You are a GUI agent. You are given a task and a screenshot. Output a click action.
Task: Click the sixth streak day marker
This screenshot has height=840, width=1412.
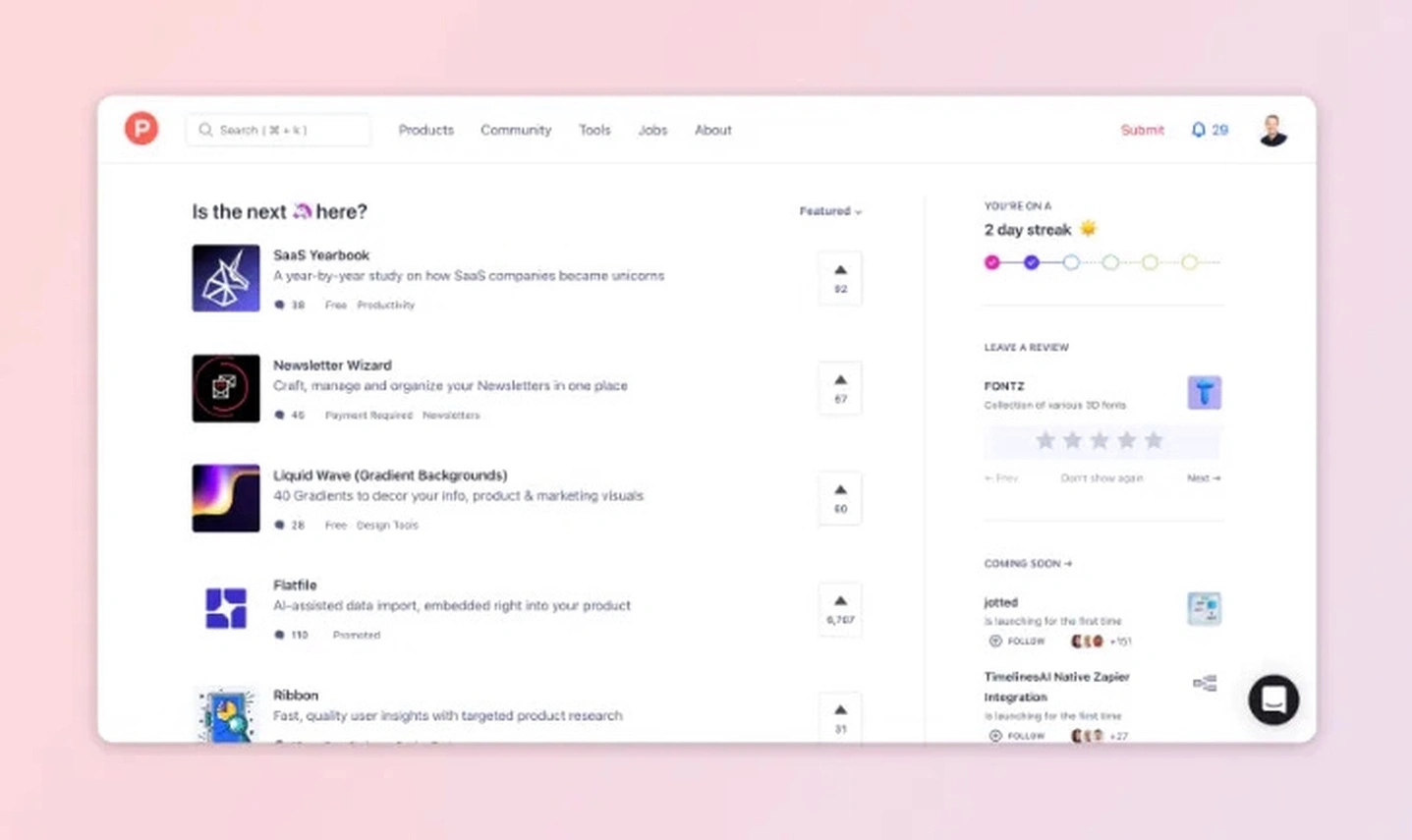(x=1189, y=262)
